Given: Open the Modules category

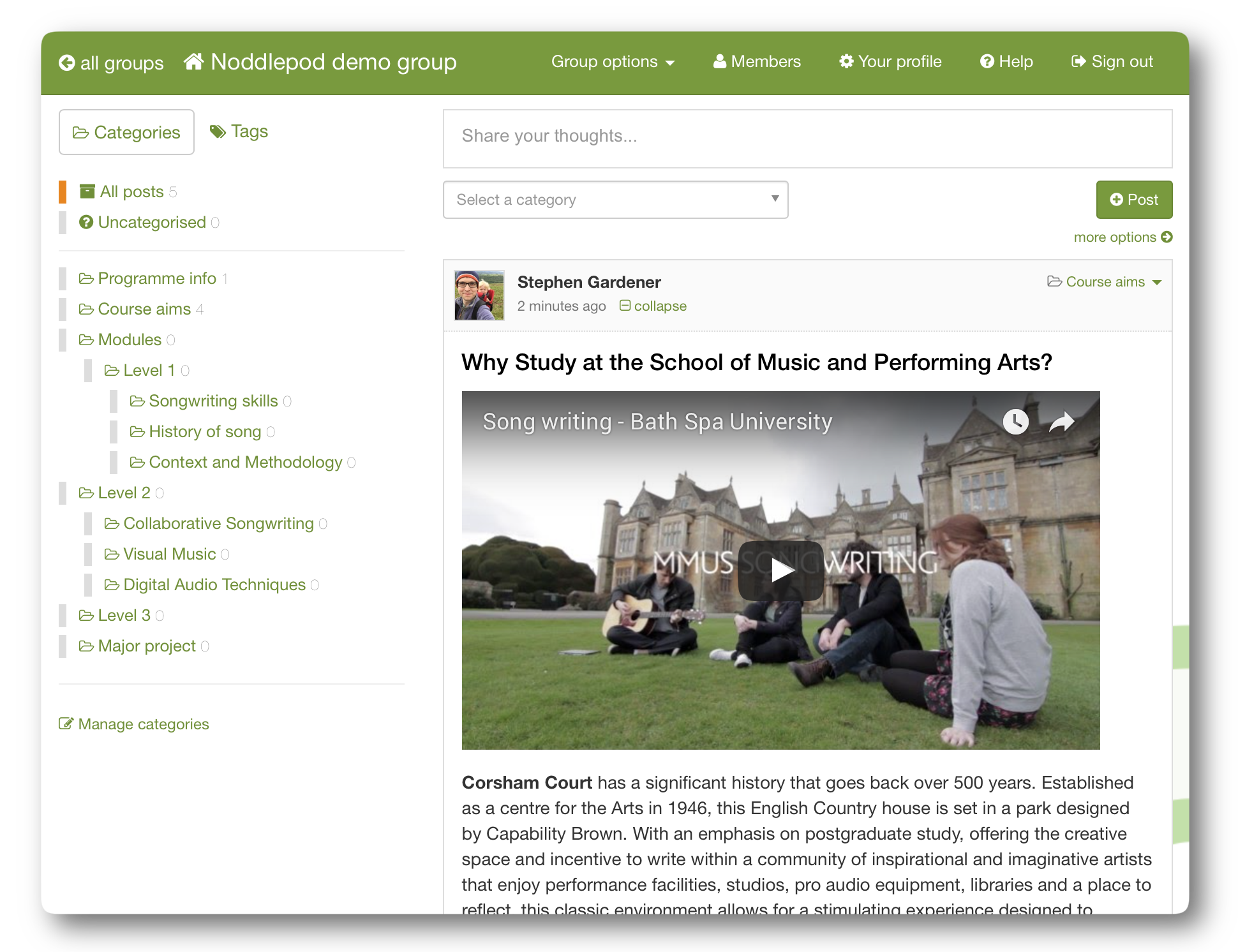Looking at the screenshot, I should (127, 339).
